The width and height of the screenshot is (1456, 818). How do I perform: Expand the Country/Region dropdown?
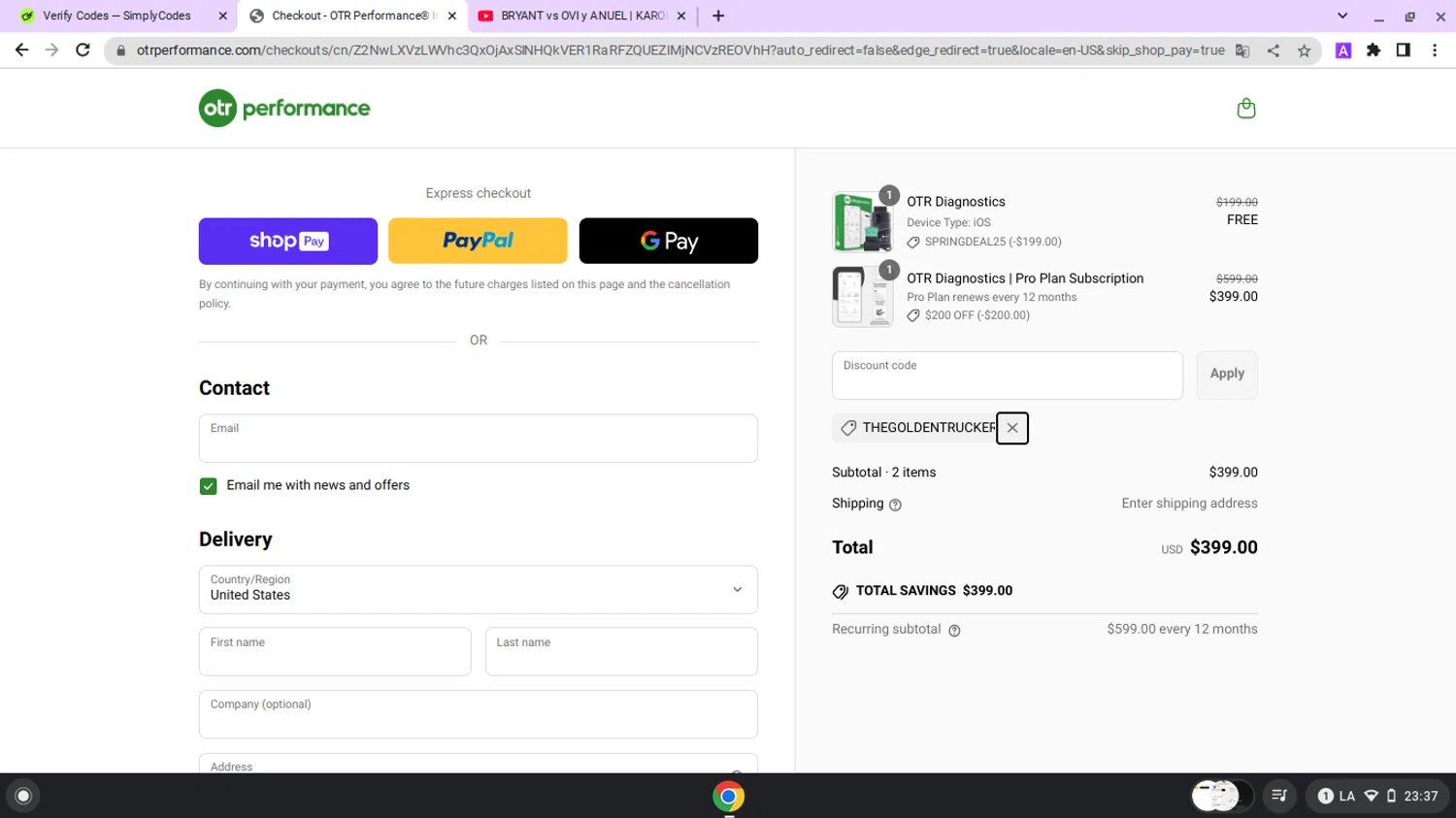(479, 590)
